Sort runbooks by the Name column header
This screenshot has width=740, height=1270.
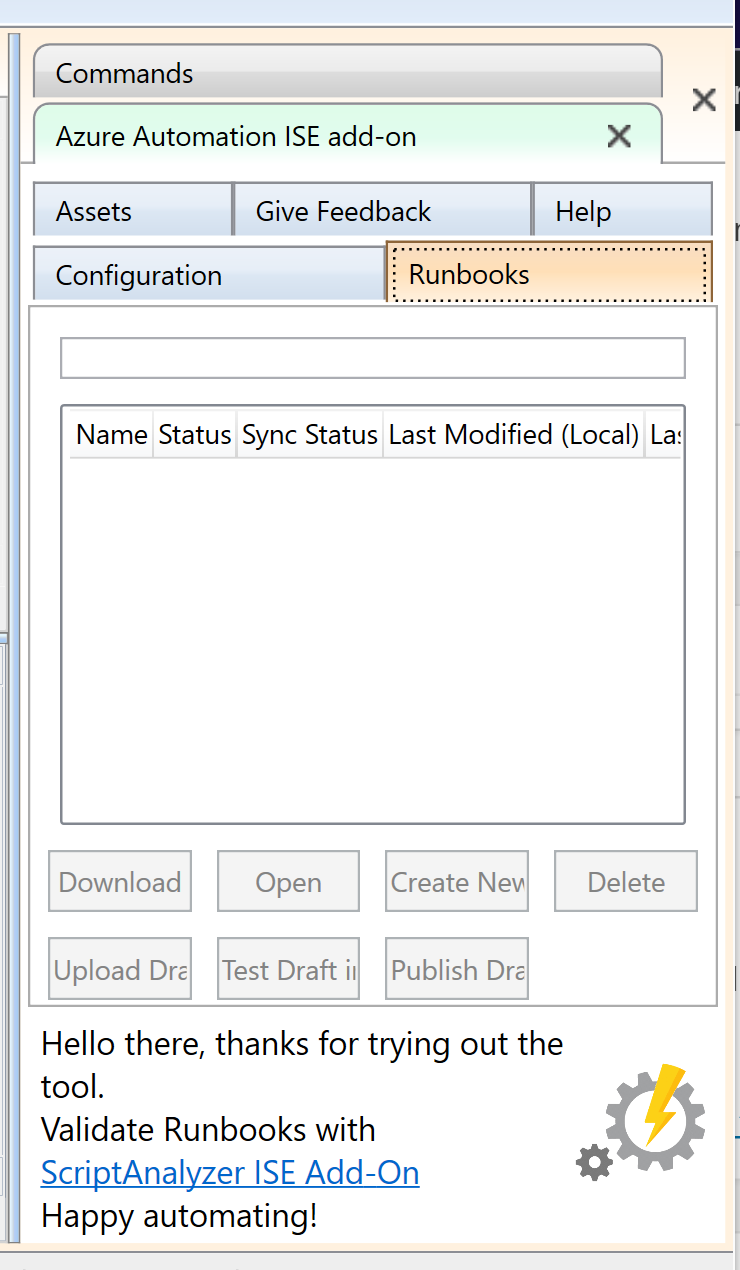tap(111, 434)
